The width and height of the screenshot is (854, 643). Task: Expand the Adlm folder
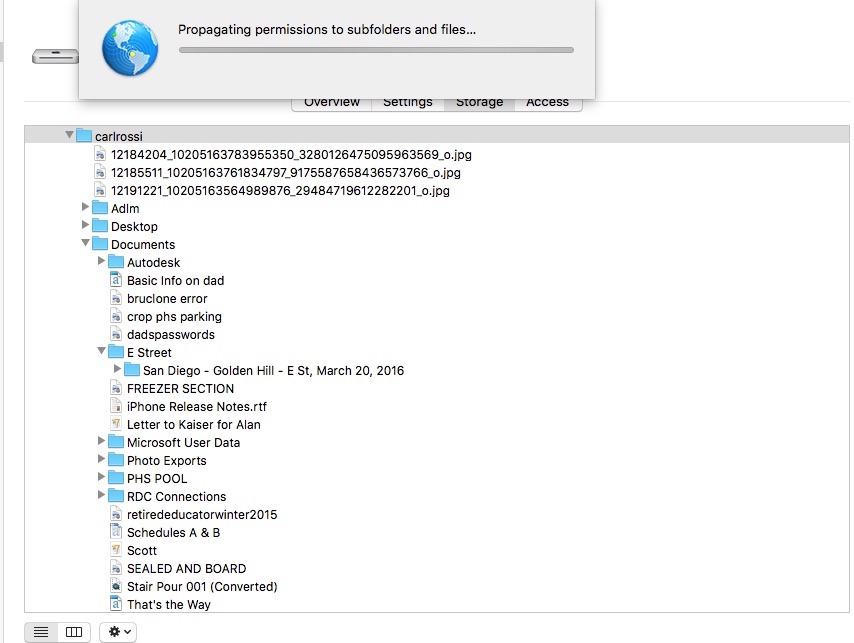[x=85, y=206]
